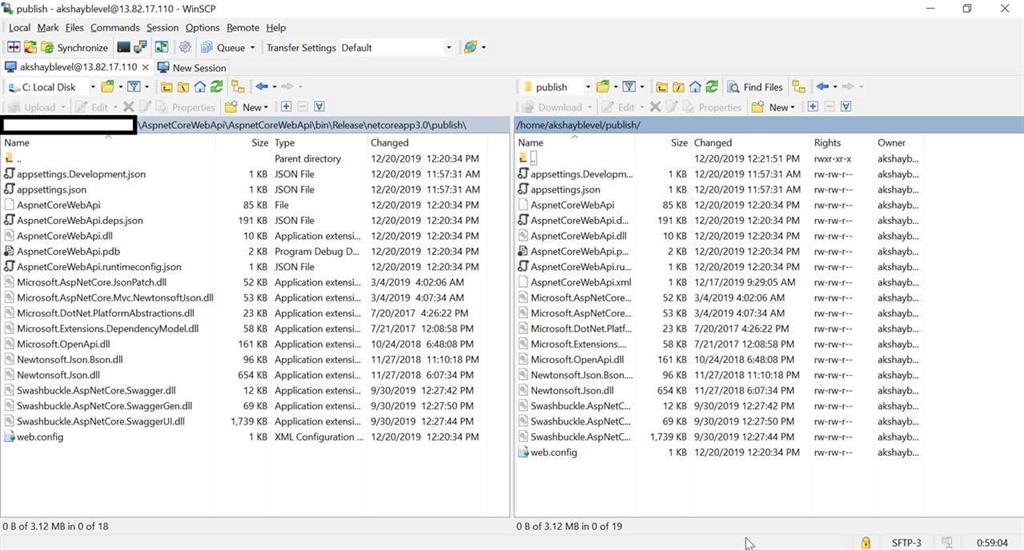This screenshot has width=1024, height=550.
Task: Click New button in local panel
Action: (247, 107)
